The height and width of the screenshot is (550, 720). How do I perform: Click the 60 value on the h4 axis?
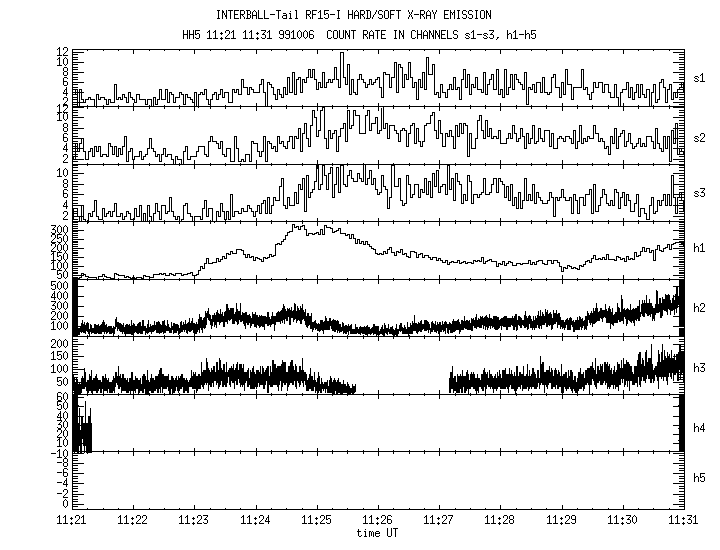62,396
